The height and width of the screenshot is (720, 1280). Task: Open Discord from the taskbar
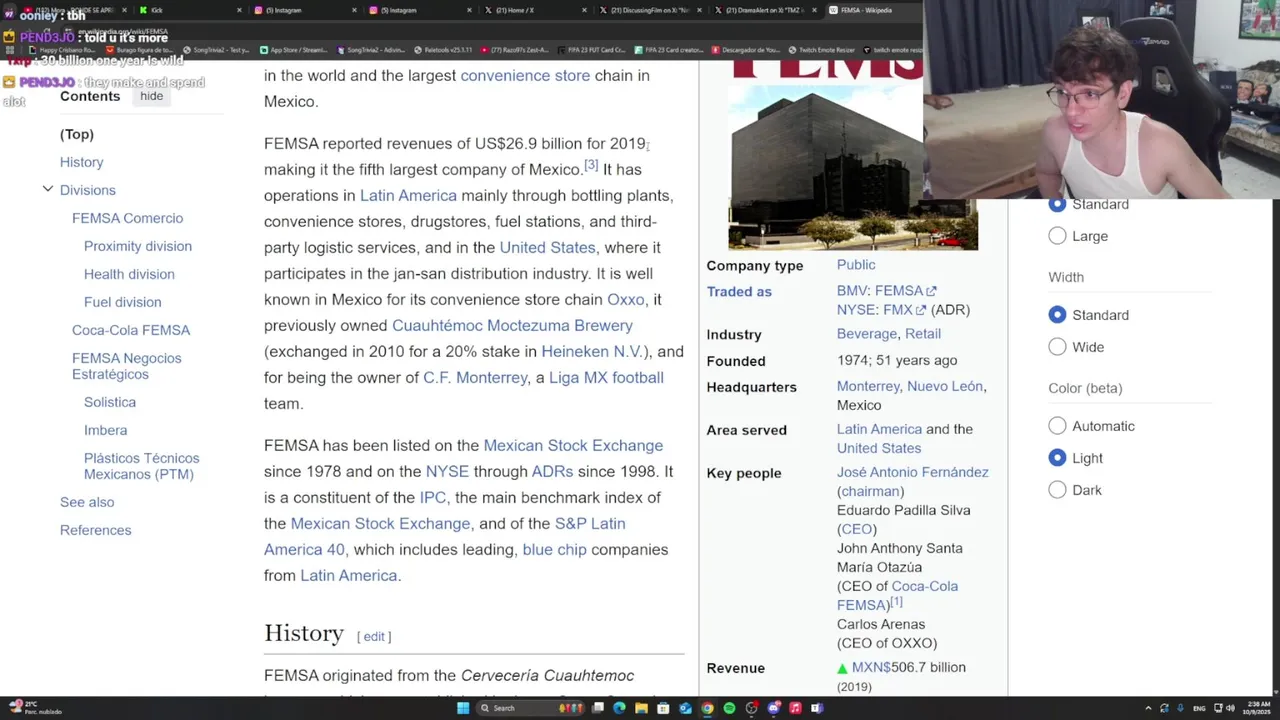773,708
